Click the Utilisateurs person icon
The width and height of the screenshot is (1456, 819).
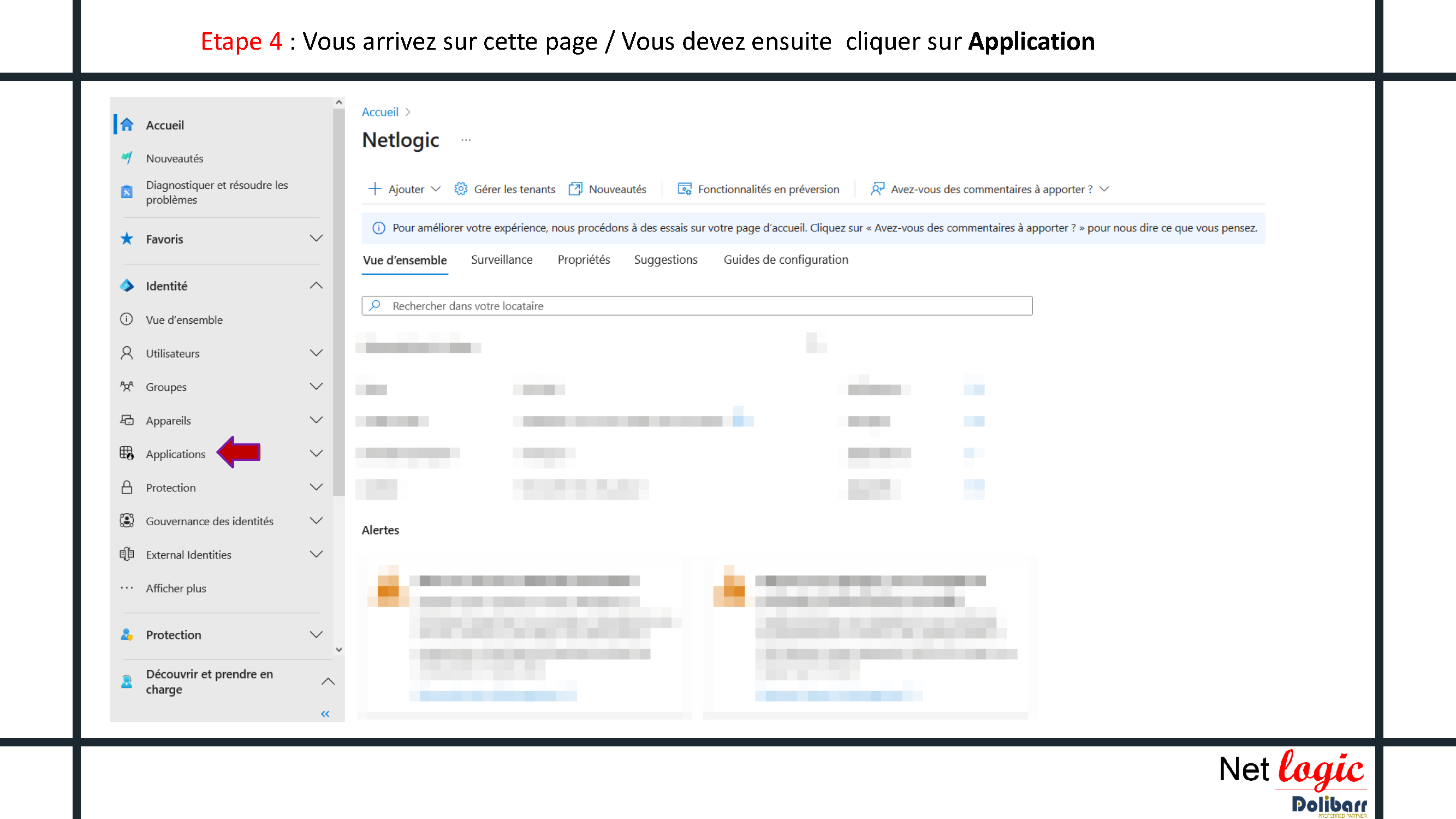point(127,353)
